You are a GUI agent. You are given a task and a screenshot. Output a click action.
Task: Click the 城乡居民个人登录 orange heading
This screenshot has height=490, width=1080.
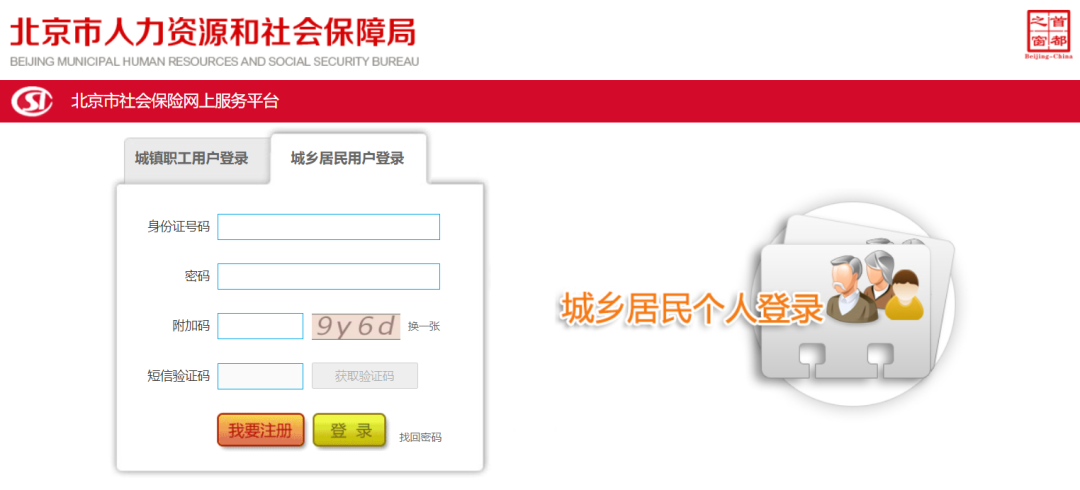coord(692,309)
